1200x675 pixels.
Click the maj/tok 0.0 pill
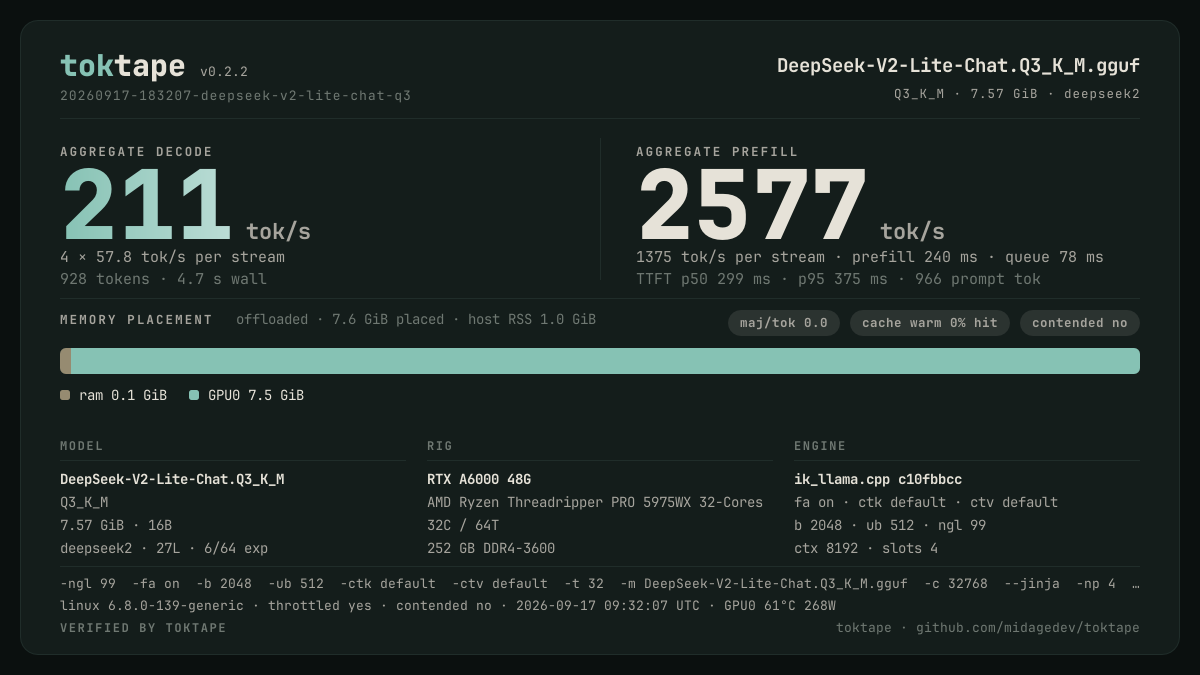[x=784, y=323]
